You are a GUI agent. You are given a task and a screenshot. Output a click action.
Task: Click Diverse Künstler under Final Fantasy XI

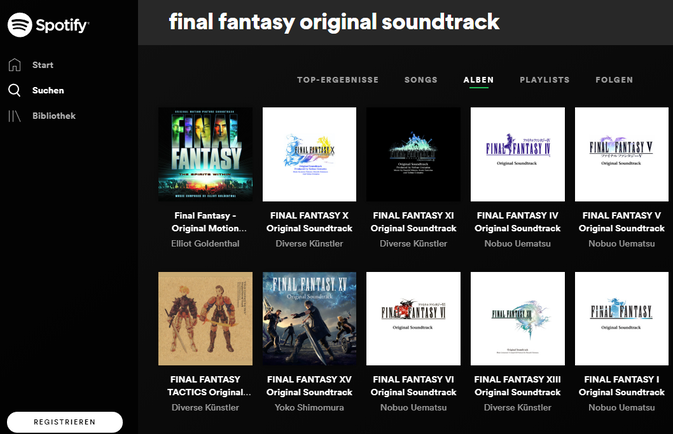pos(413,244)
